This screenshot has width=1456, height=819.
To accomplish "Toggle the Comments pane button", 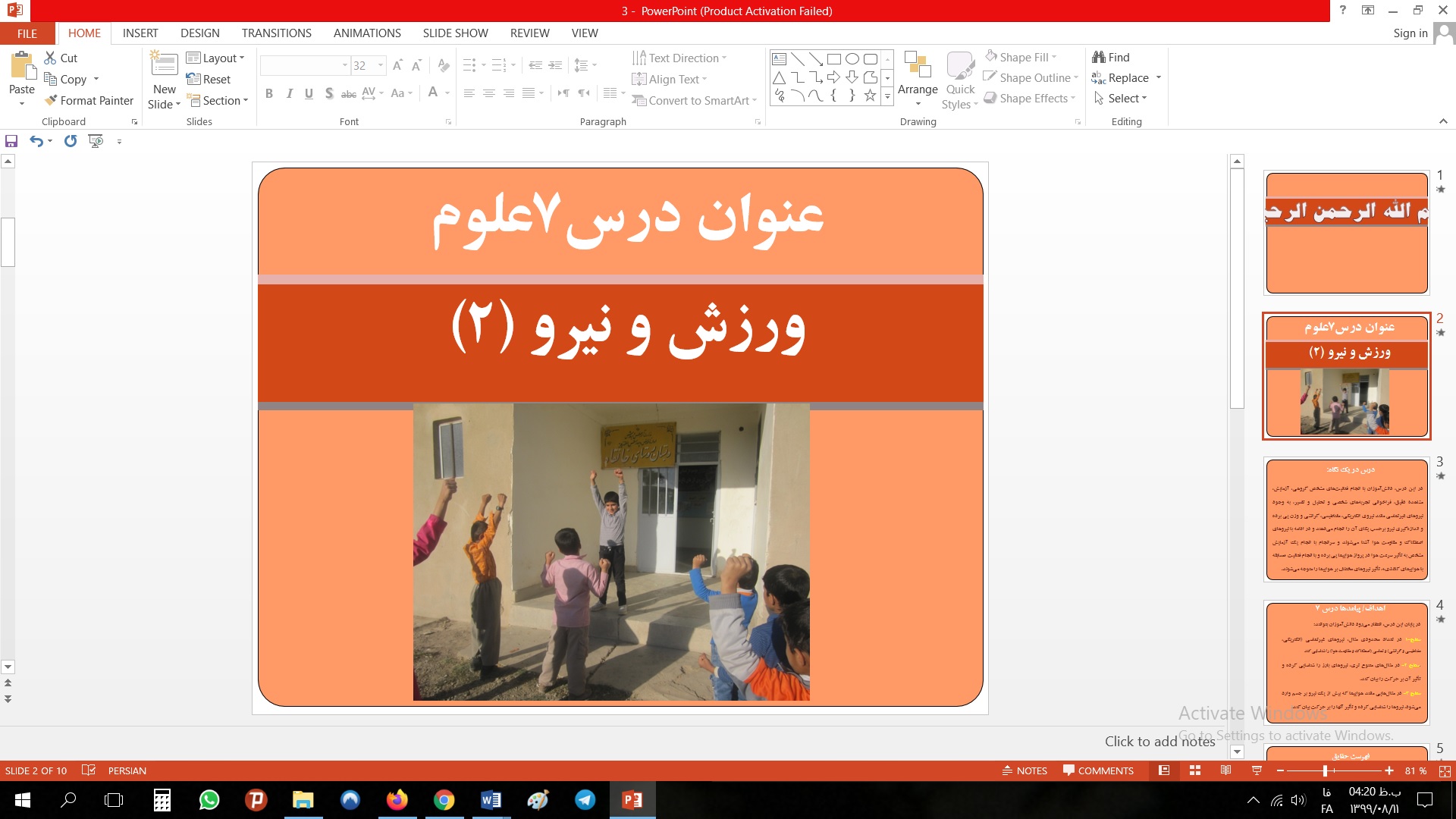I will pyautogui.click(x=1098, y=770).
